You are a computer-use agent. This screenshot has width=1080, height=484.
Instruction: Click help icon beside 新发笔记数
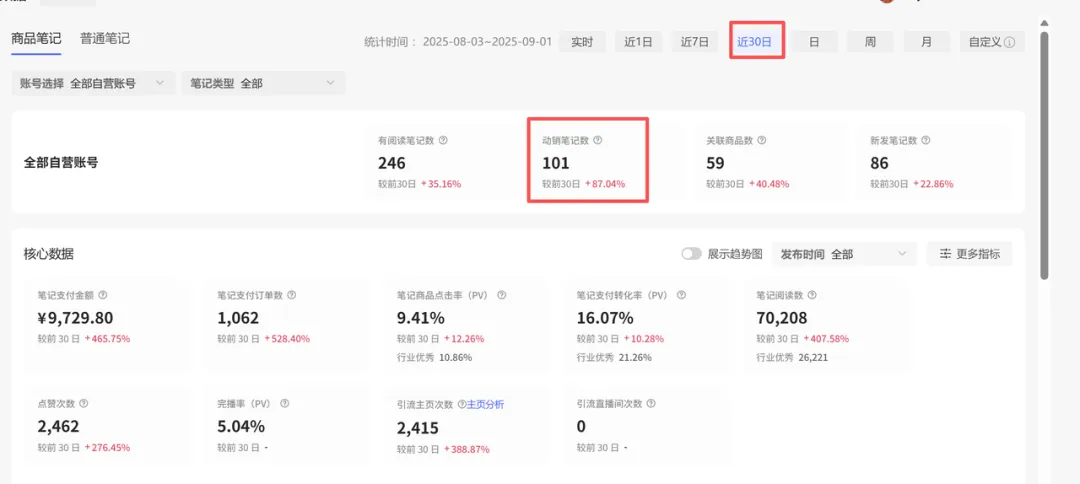(x=926, y=141)
